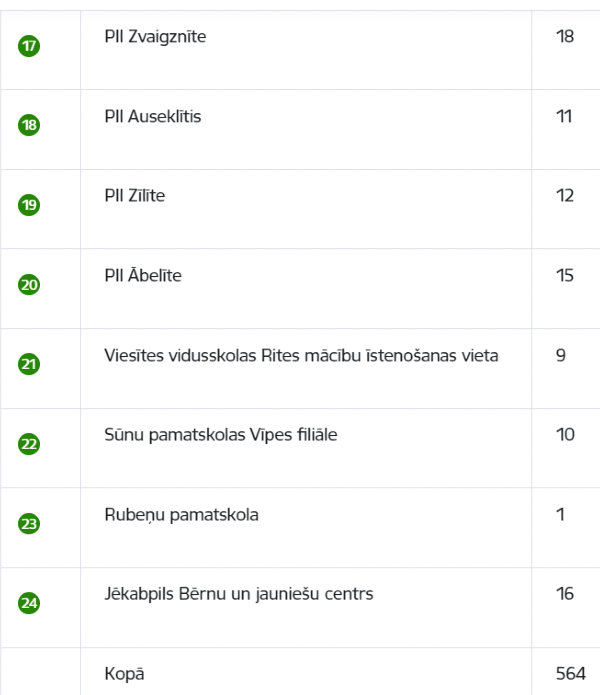
Task: Select the green number 23 badge
Action: (29, 523)
